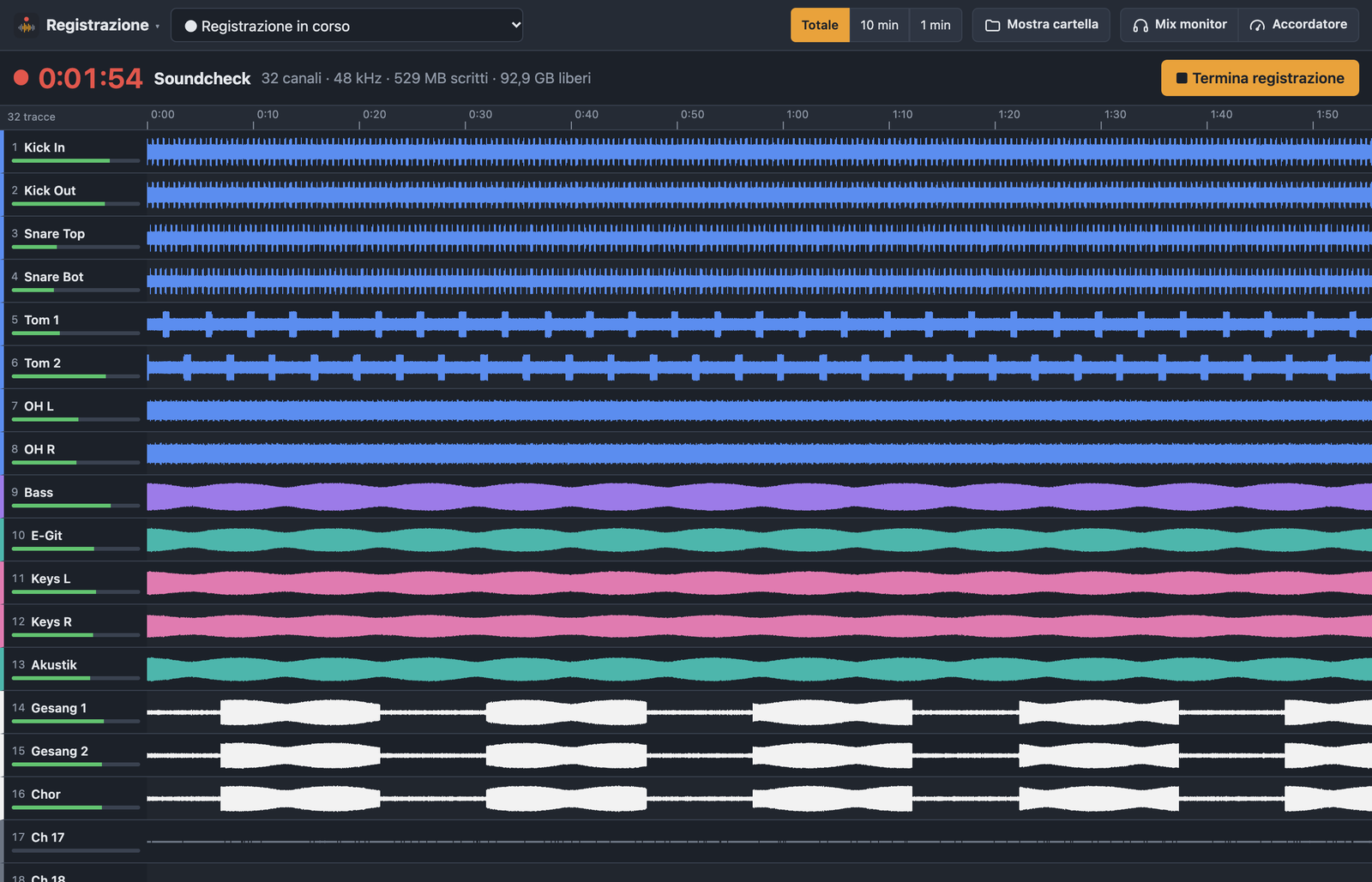The image size is (1372, 882).
Task: Click the 1:40 marker on the timeline ruler
Action: pos(1221,114)
